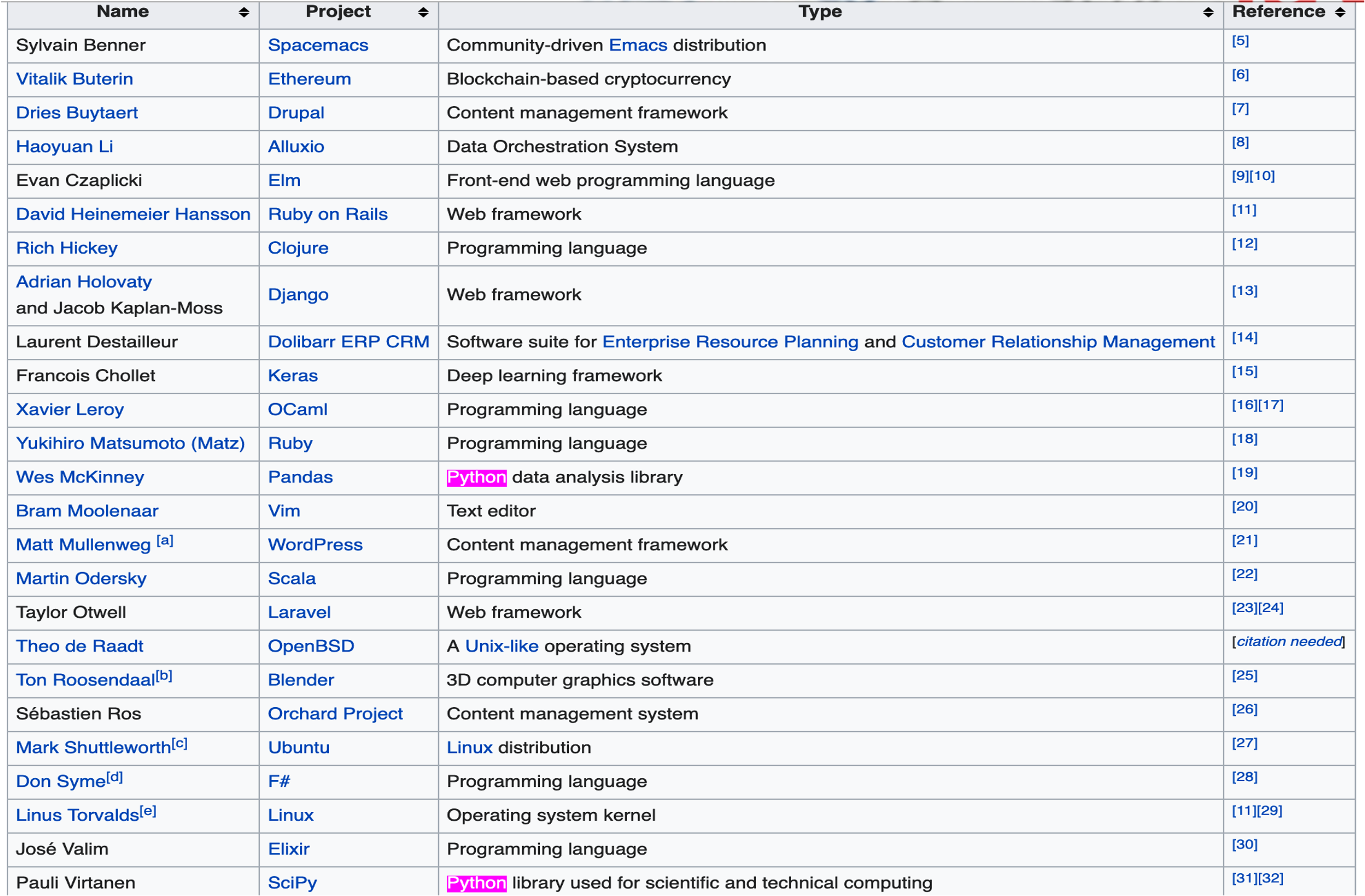
Task: Sort table by Name column arrows
Action: point(244,12)
